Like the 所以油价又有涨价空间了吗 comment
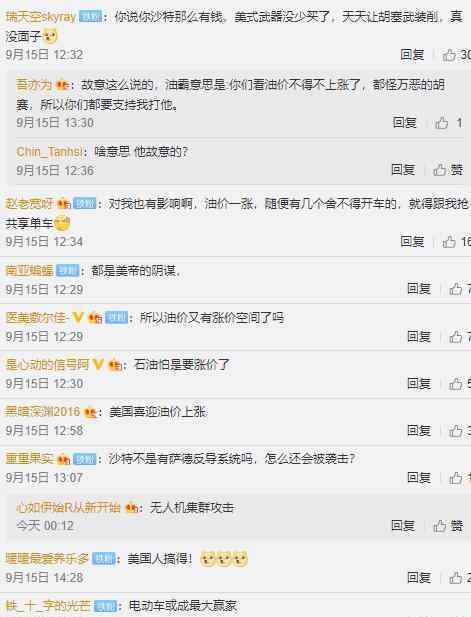 [x=456, y=337]
